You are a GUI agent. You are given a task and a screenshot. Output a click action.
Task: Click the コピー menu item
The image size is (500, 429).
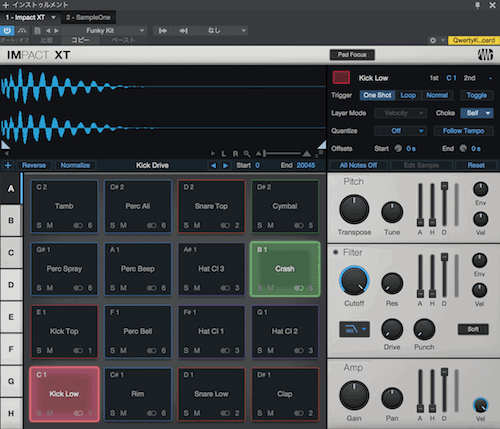80,40
